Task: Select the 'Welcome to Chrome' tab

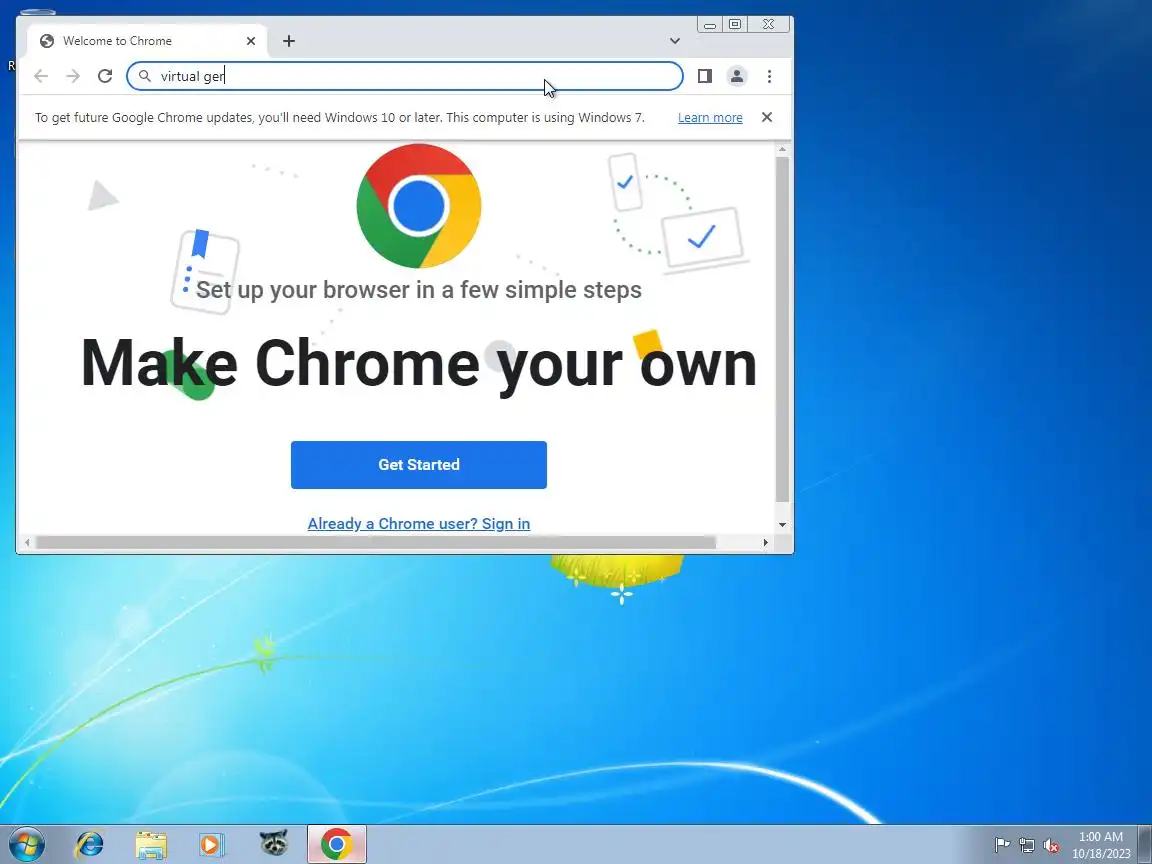Action: [x=147, y=40]
